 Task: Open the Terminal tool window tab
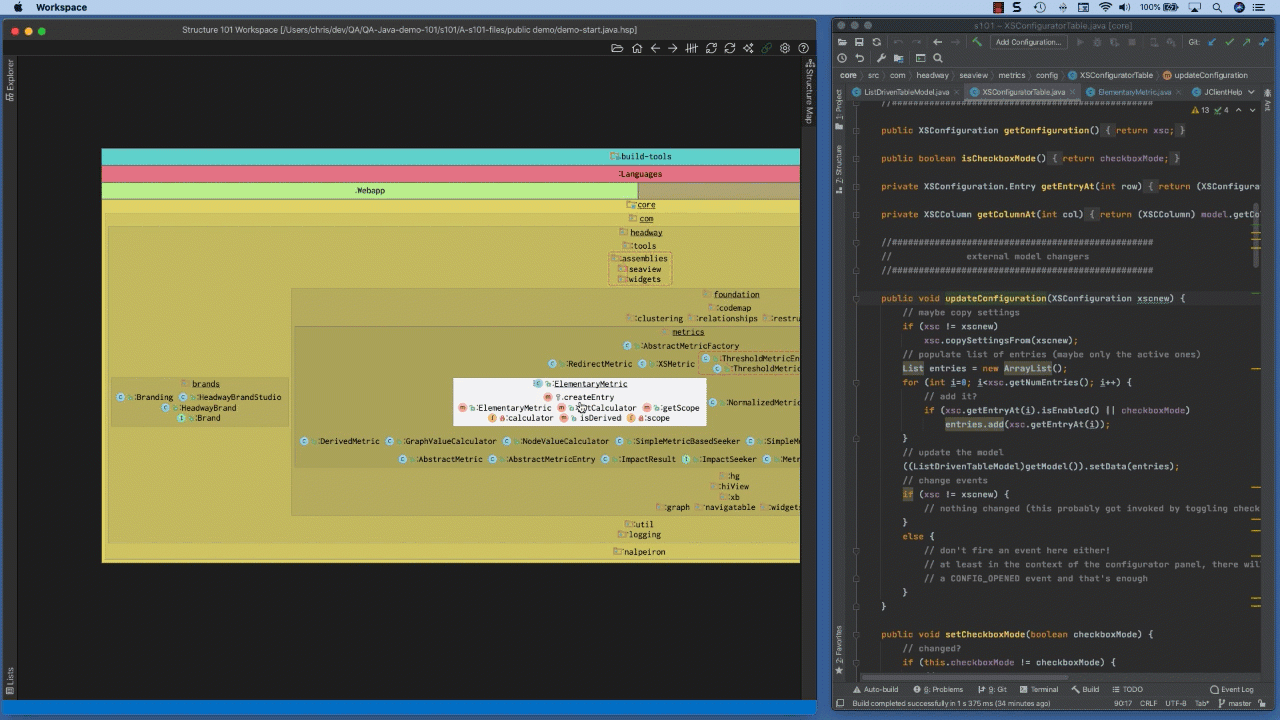pyautogui.click(x=1038, y=689)
